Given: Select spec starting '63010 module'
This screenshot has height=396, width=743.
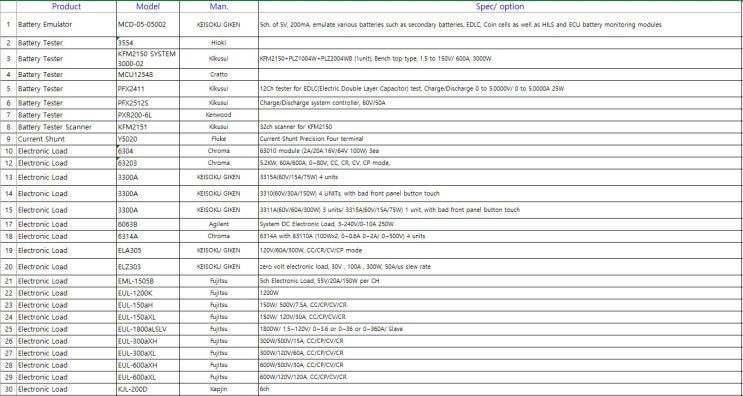Looking at the screenshot, I should [x=500, y=151].
